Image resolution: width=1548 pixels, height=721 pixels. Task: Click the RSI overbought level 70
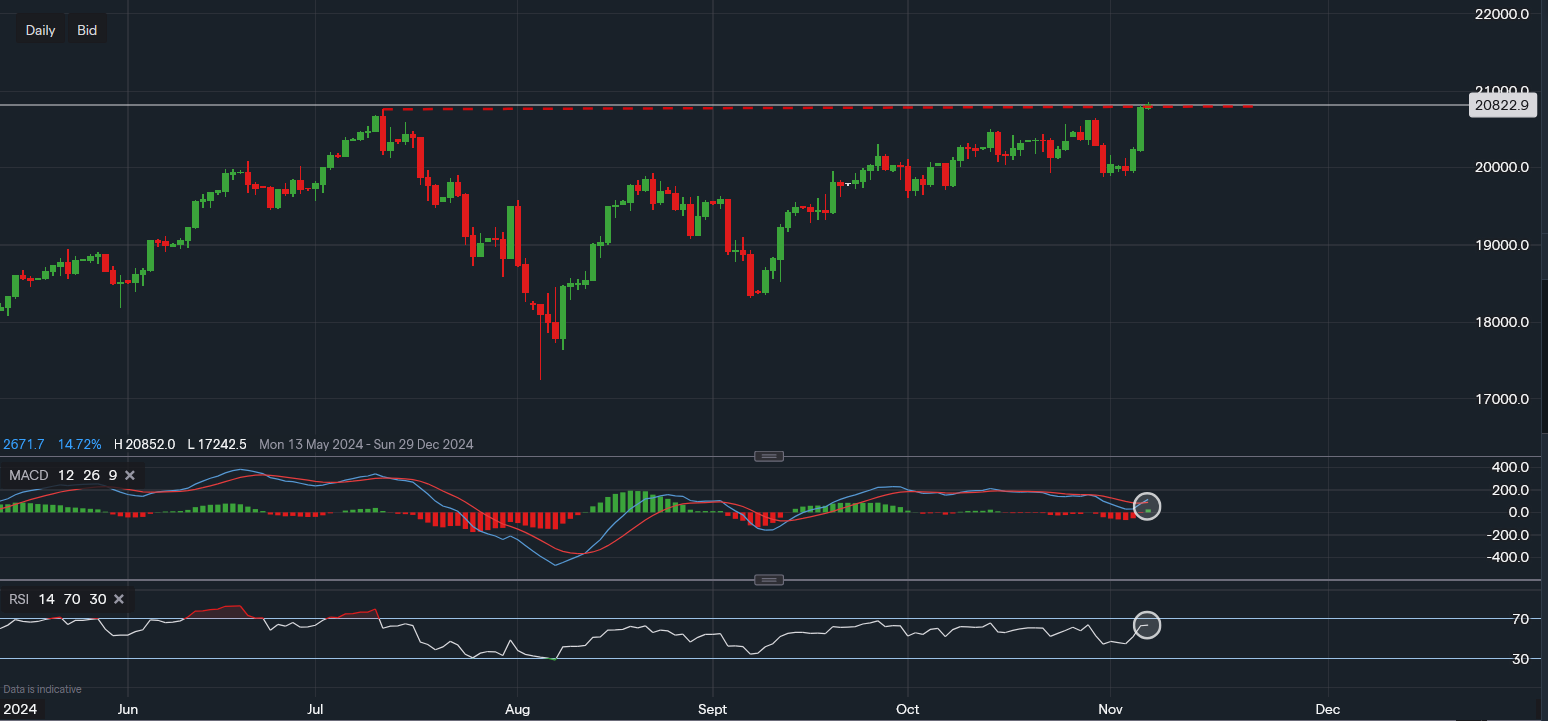tap(72, 599)
